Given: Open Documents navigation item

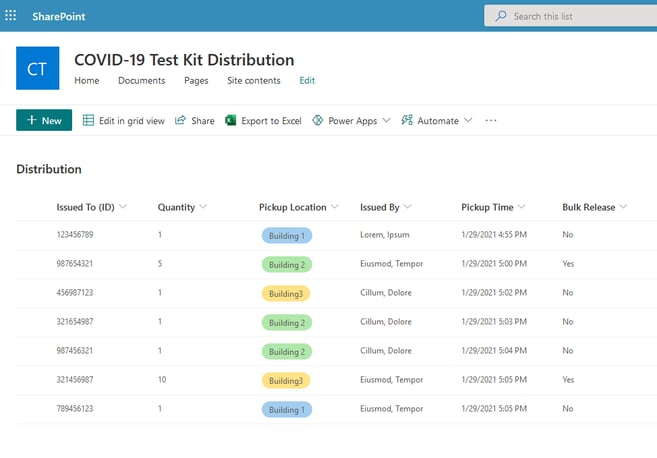Looking at the screenshot, I should 142,80.
